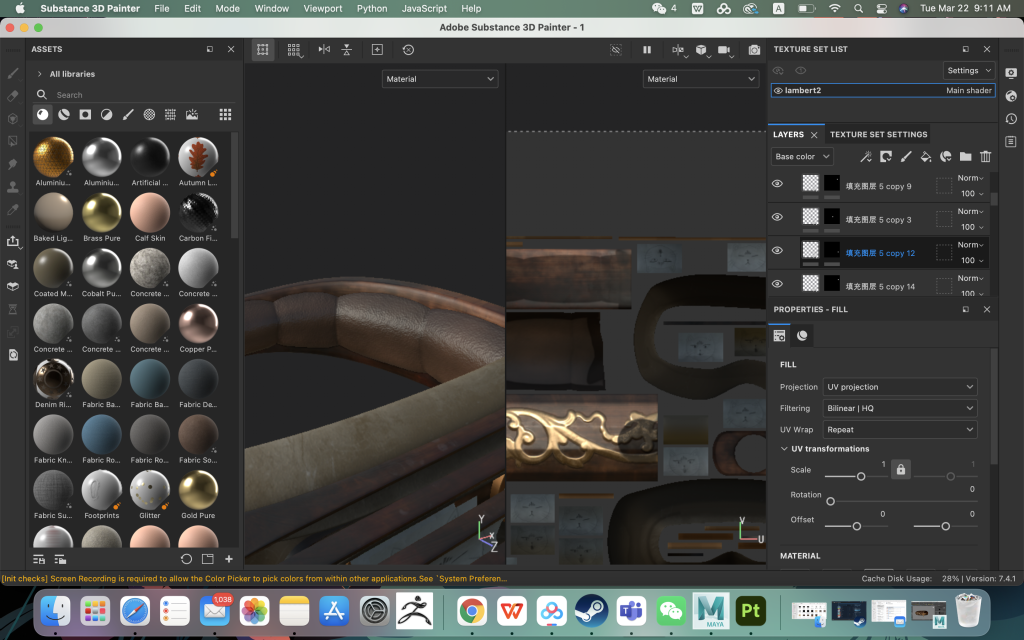Add a fill layer with bucket icon
The height and width of the screenshot is (640, 1024).
(x=925, y=156)
